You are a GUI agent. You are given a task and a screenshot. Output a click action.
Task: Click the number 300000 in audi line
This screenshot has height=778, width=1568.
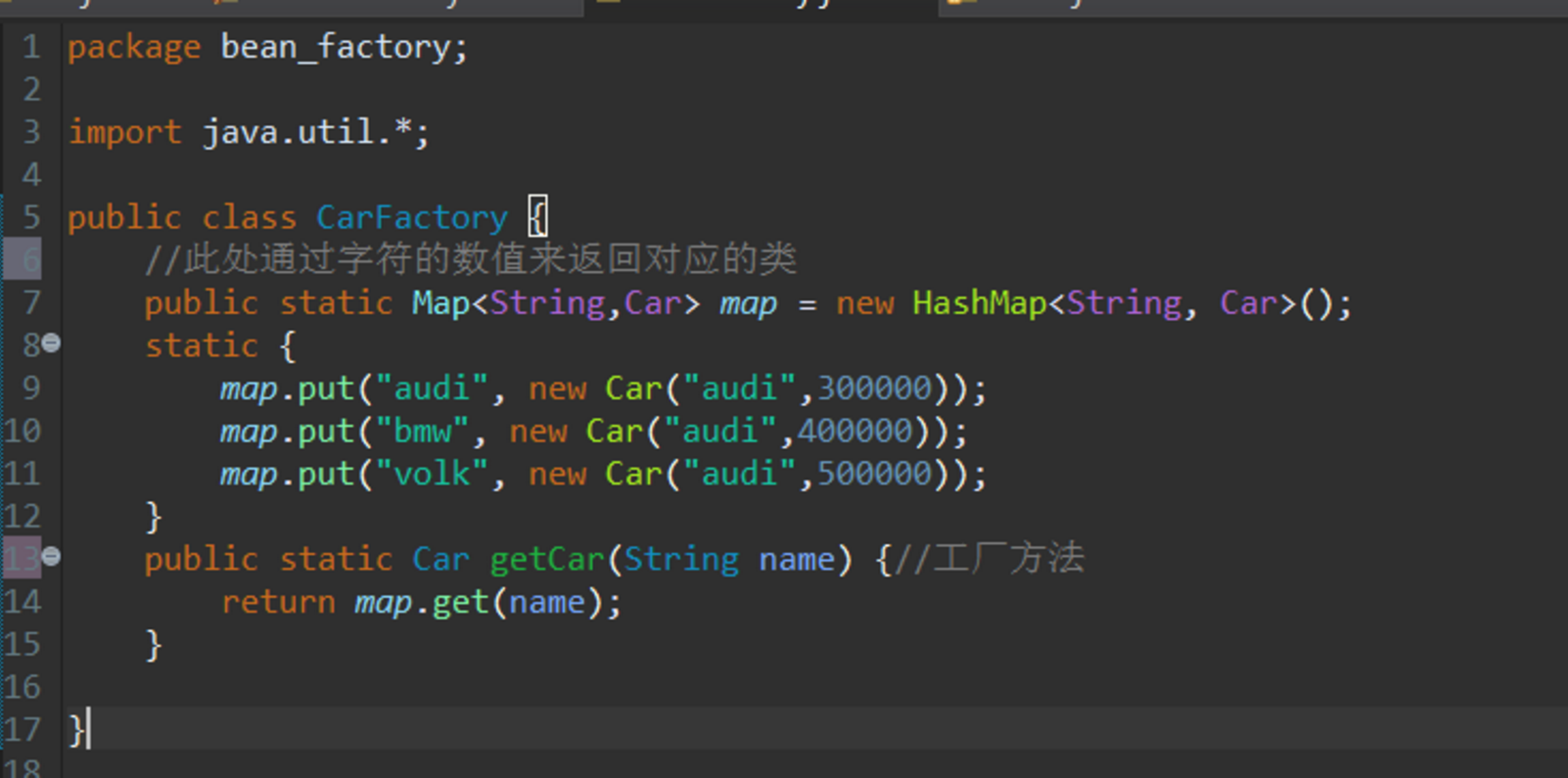click(874, 389)
